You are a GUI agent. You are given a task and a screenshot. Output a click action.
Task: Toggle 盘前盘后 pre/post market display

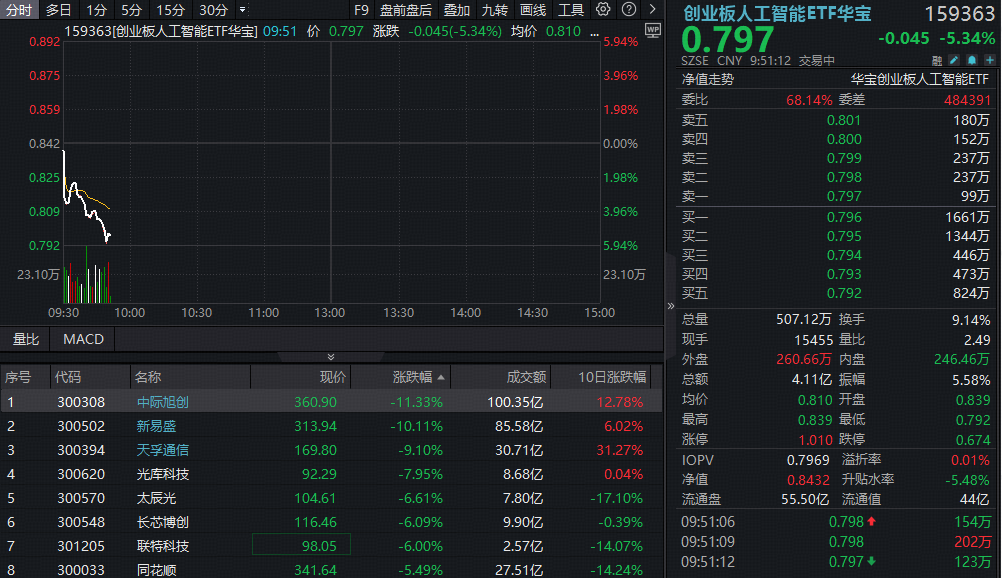pyautogui.click(x=406, y=10)
